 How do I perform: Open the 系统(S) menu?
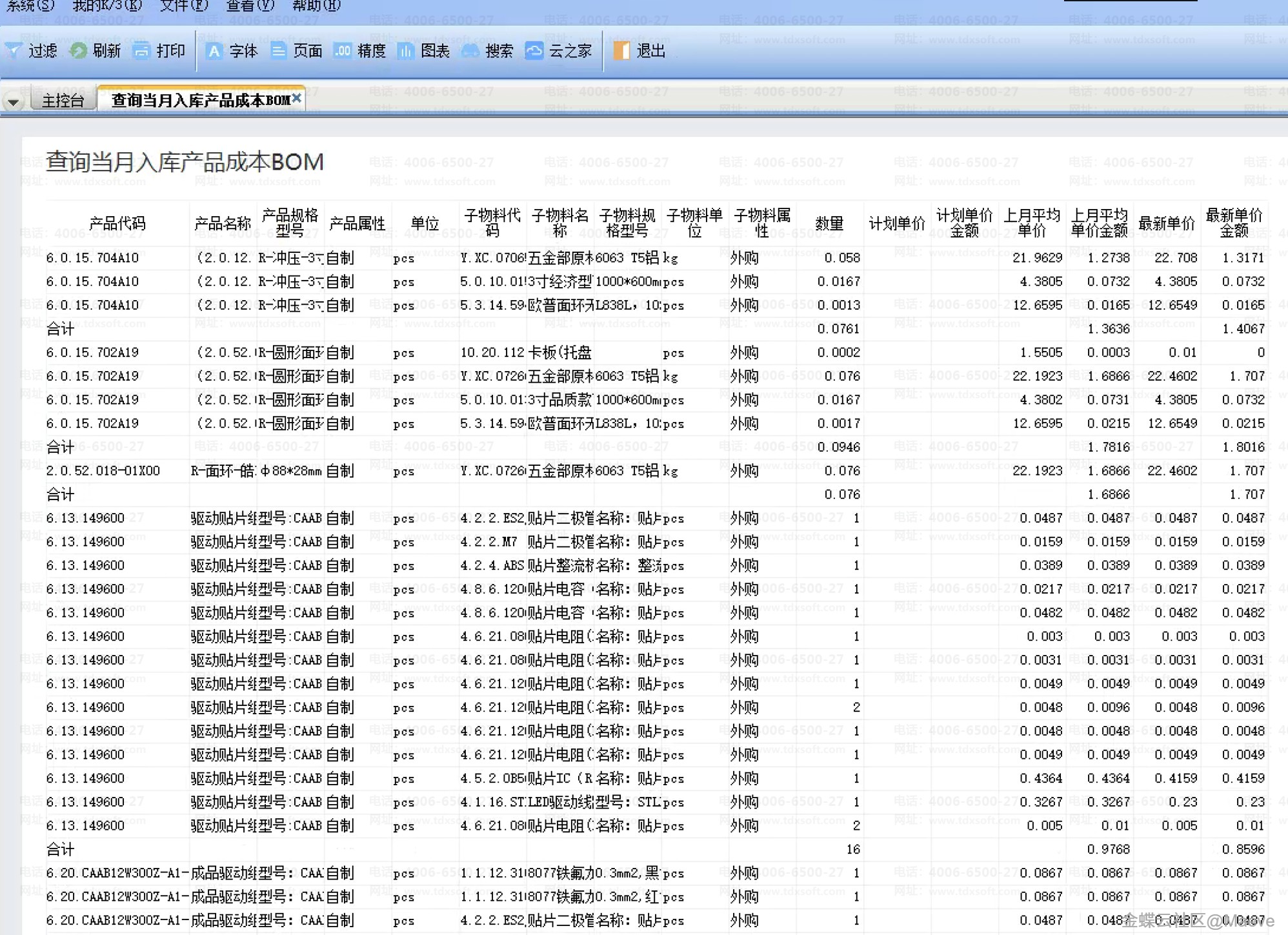coord(30,6)
